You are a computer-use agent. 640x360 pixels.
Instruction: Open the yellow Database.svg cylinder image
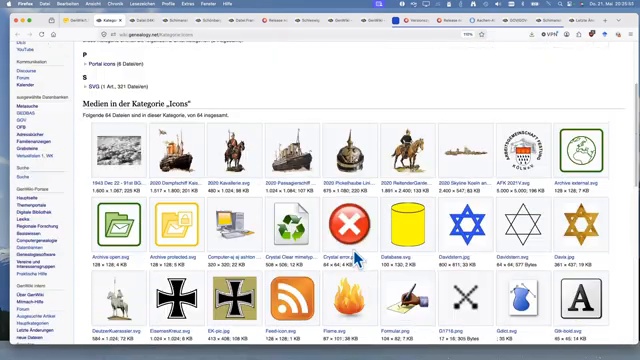click(x=408, y=224)
